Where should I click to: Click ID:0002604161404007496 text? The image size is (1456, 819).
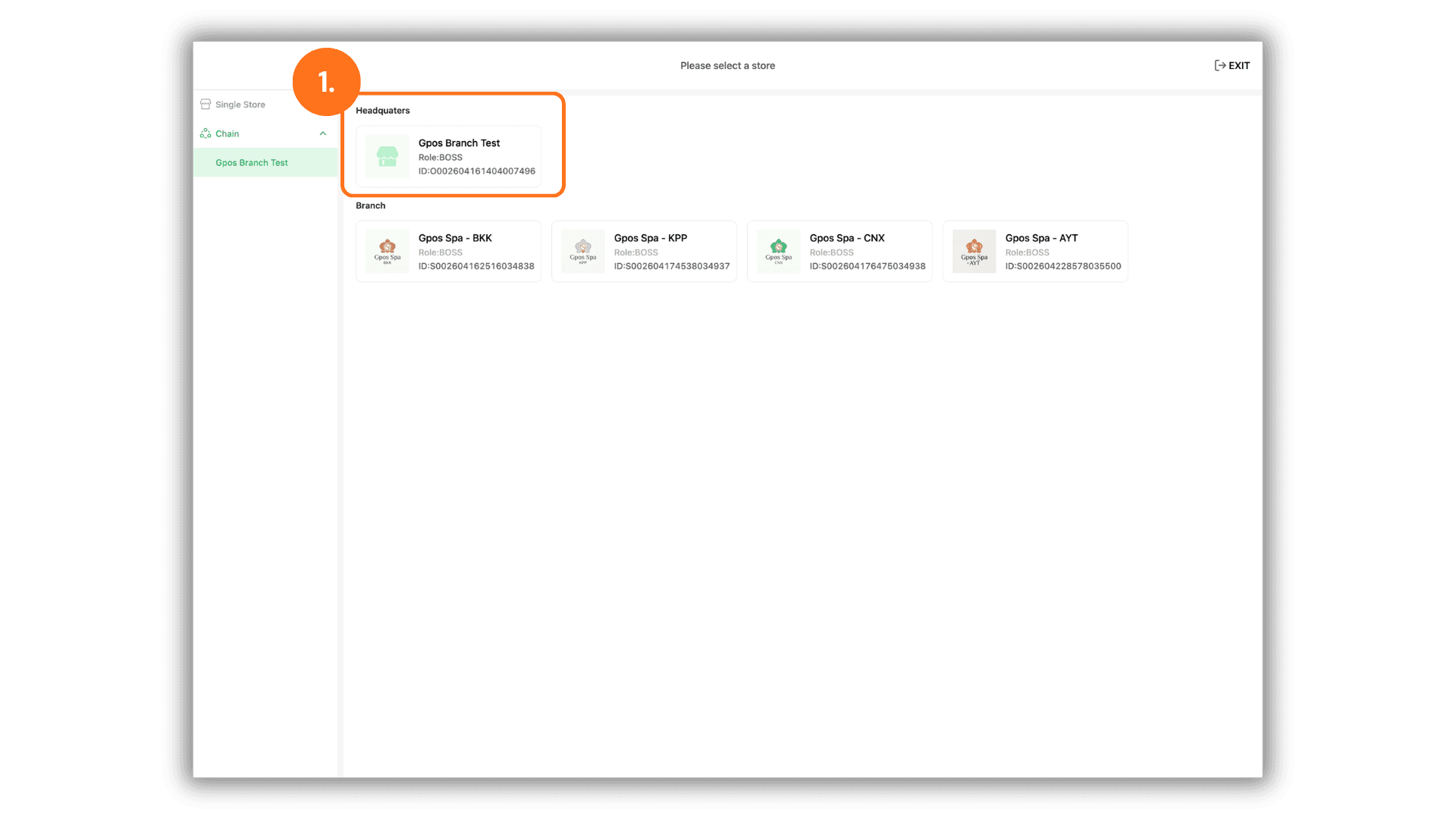click(x=477, y=171)
